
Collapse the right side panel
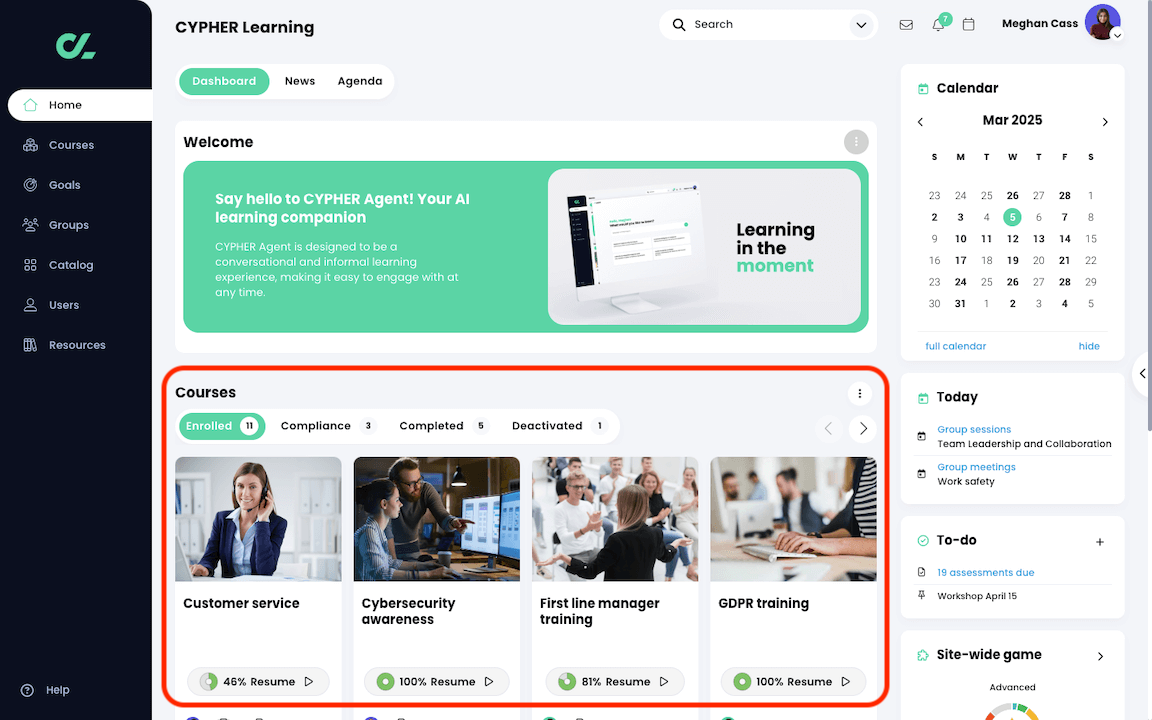1142,373
